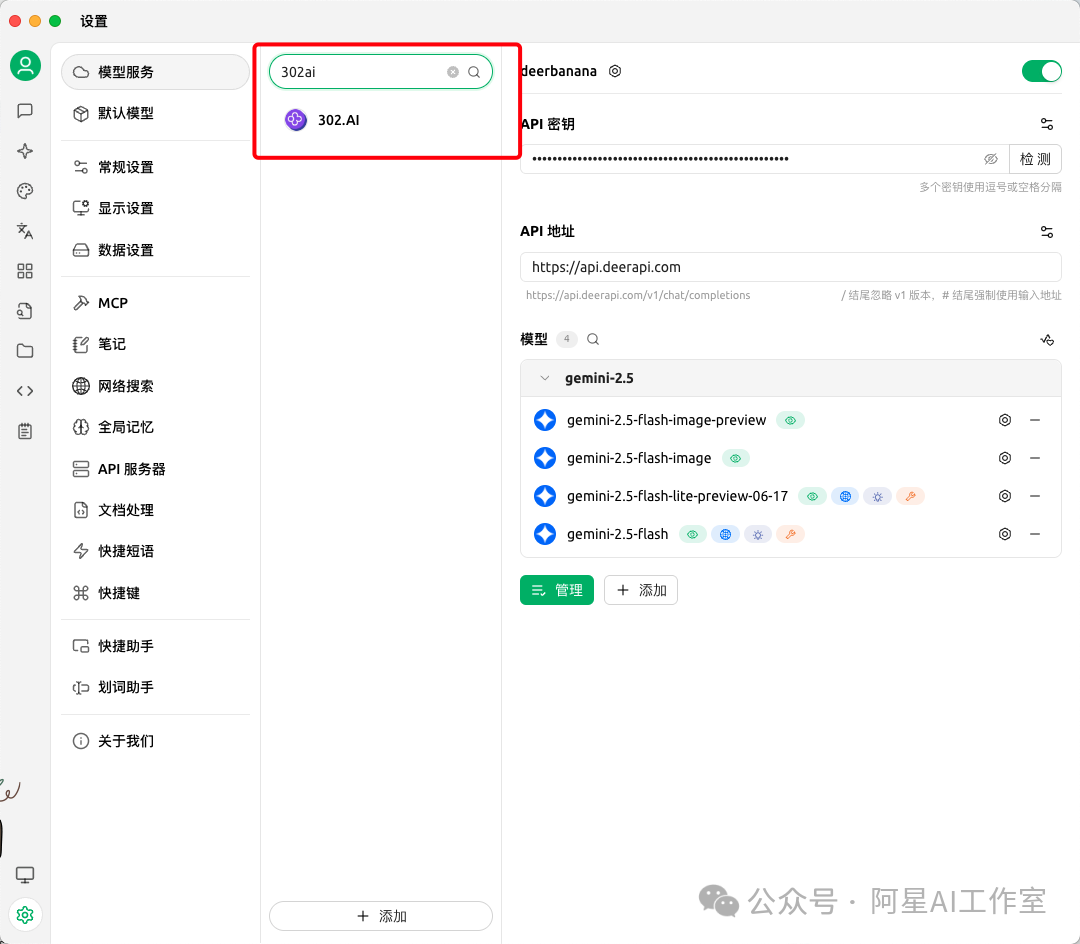This screenshot has height=944, width=1080.
Task: Open settings for gemini-2.5-flash-image
Action: (1005, 458)
